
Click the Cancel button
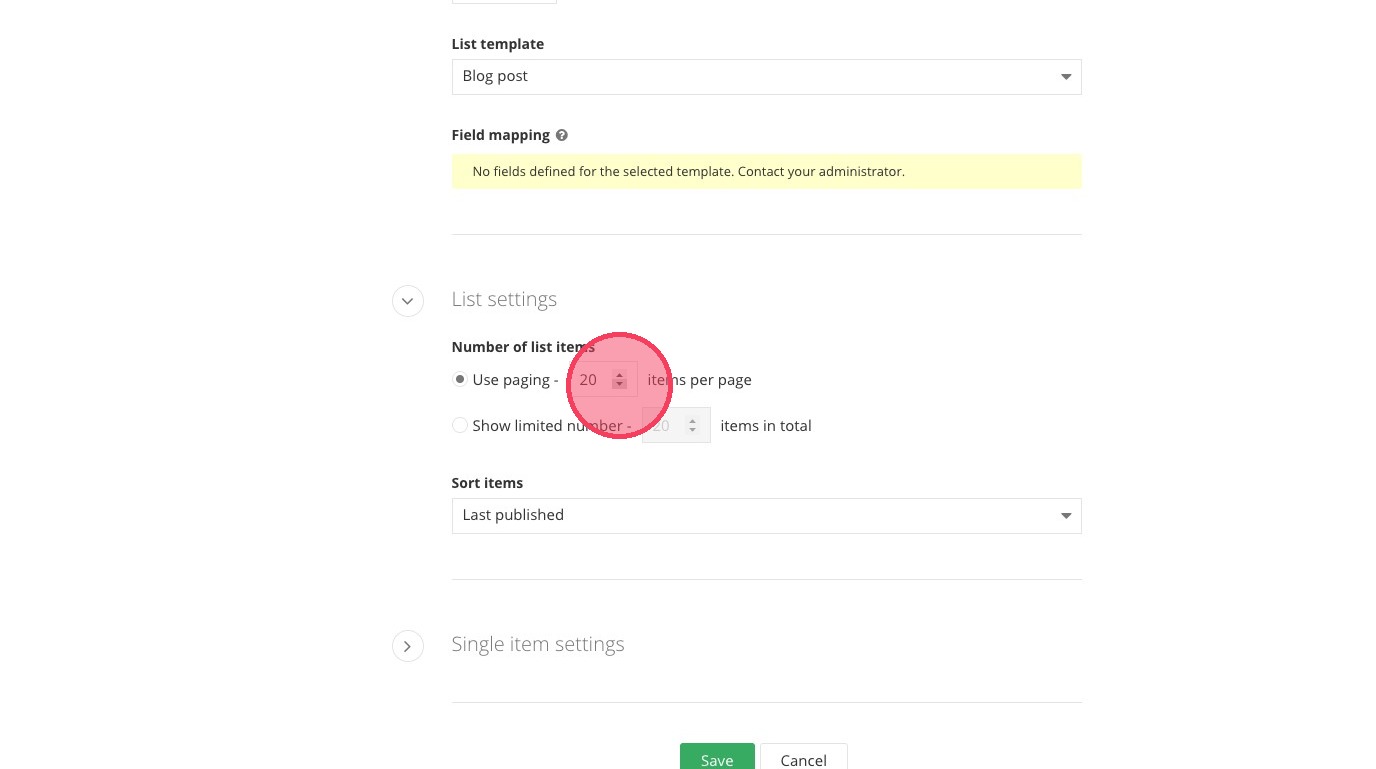point(803,759)
